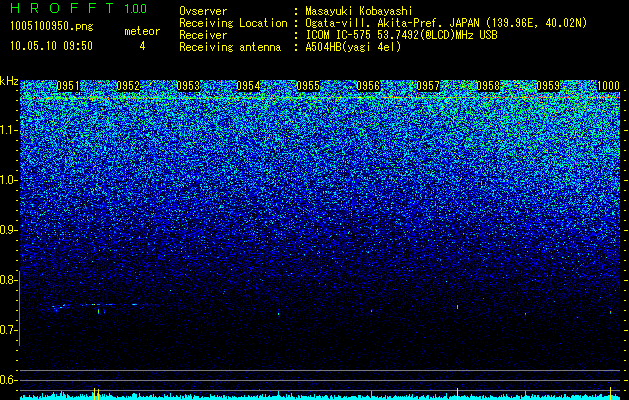
Task: Click the 0958 time label
Action: (488, 86)
